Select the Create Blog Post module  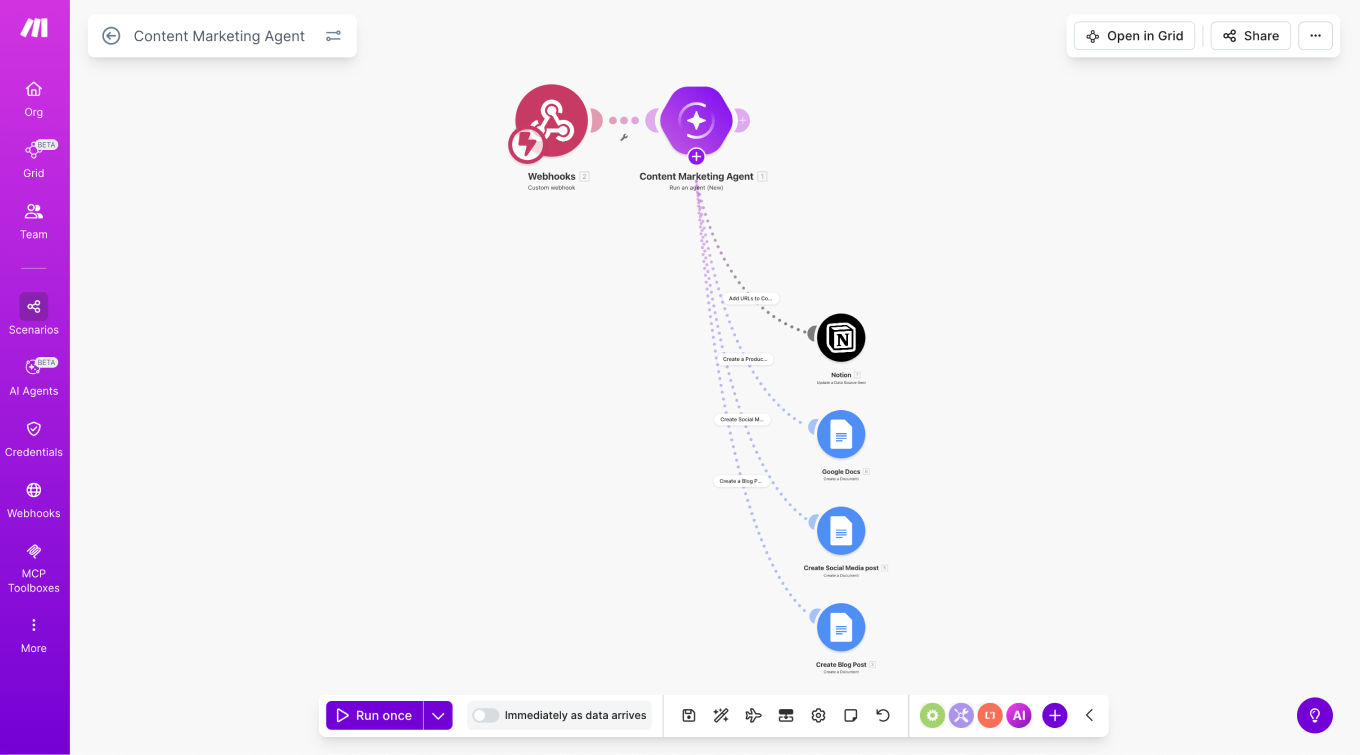[x=841, y=628]
